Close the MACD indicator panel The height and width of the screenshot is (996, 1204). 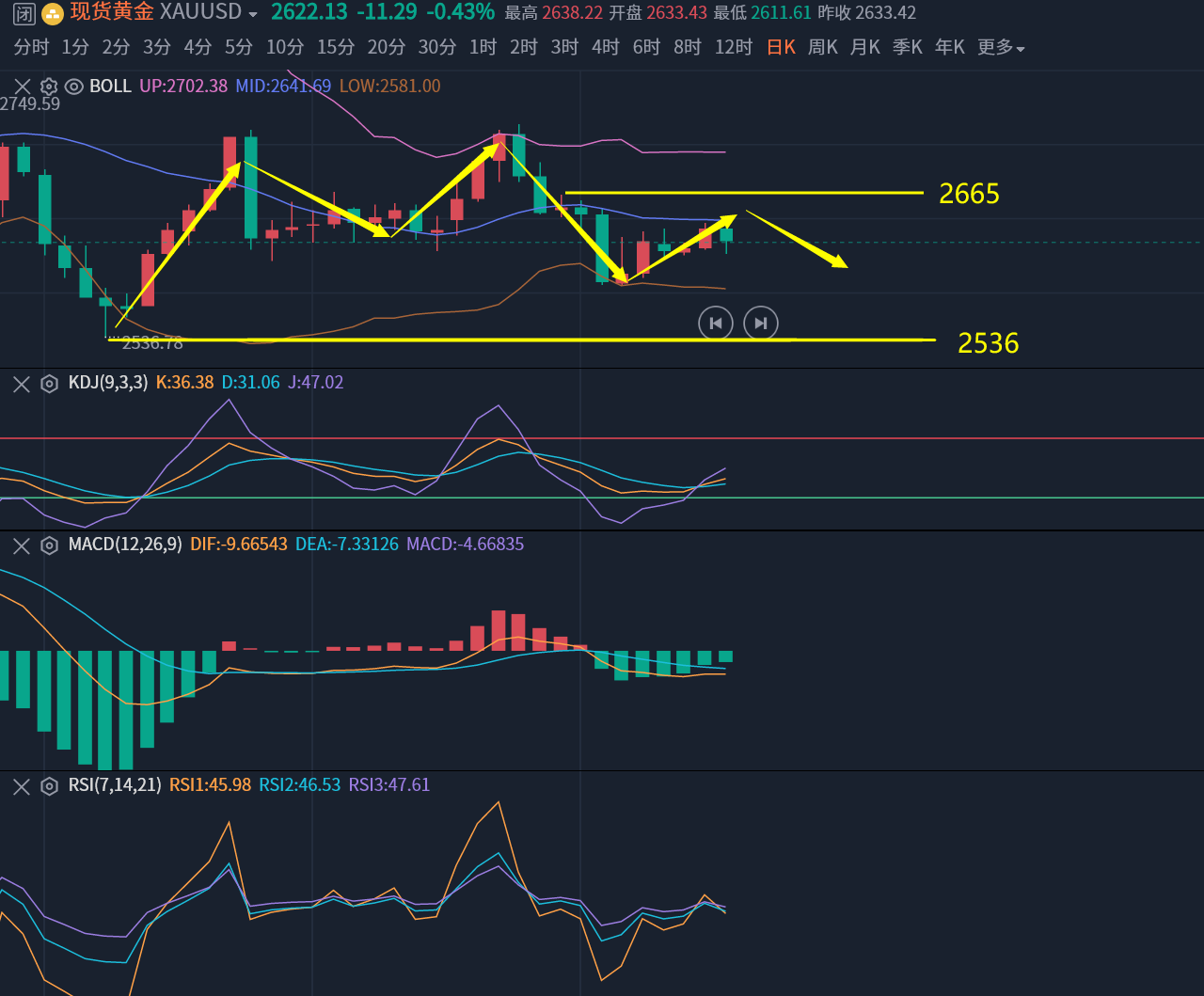click(22, 545)
